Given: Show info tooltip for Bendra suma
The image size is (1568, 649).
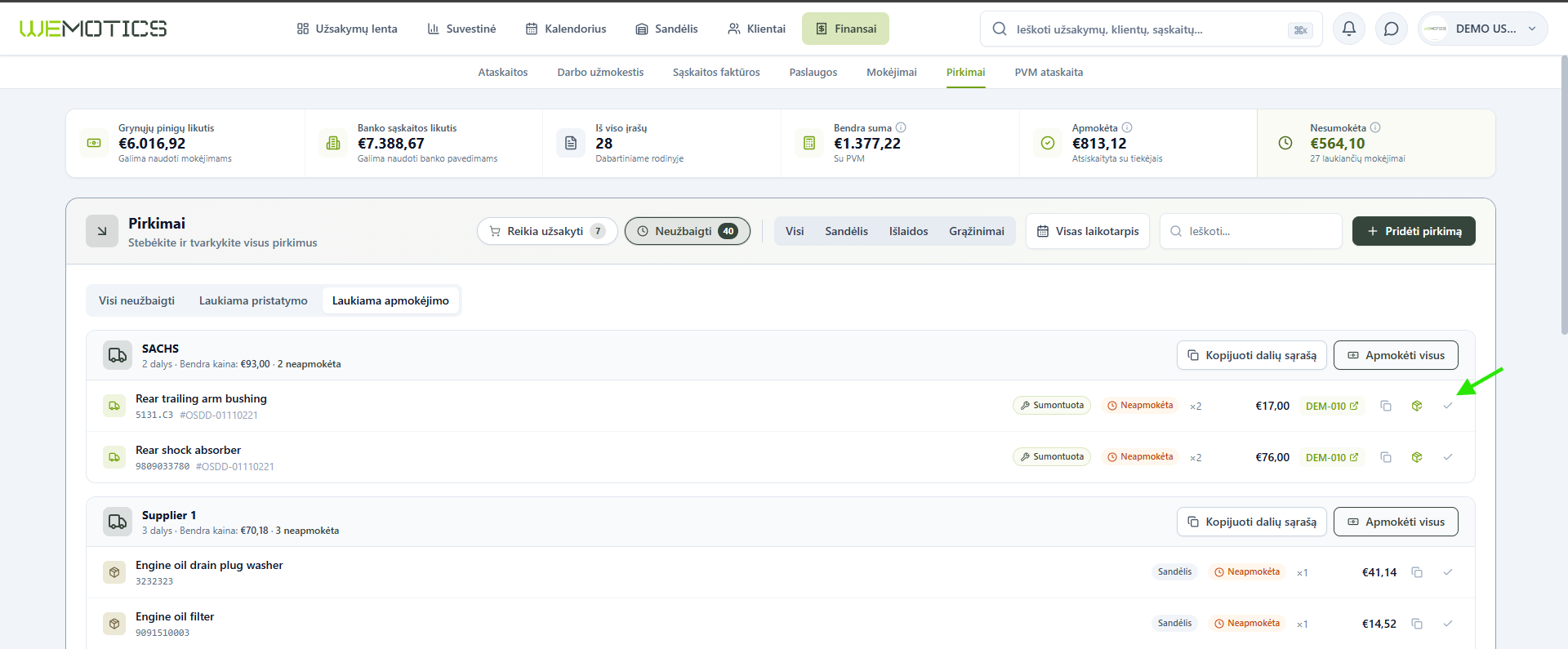Looking at the screenshot, I should point(901,127).
